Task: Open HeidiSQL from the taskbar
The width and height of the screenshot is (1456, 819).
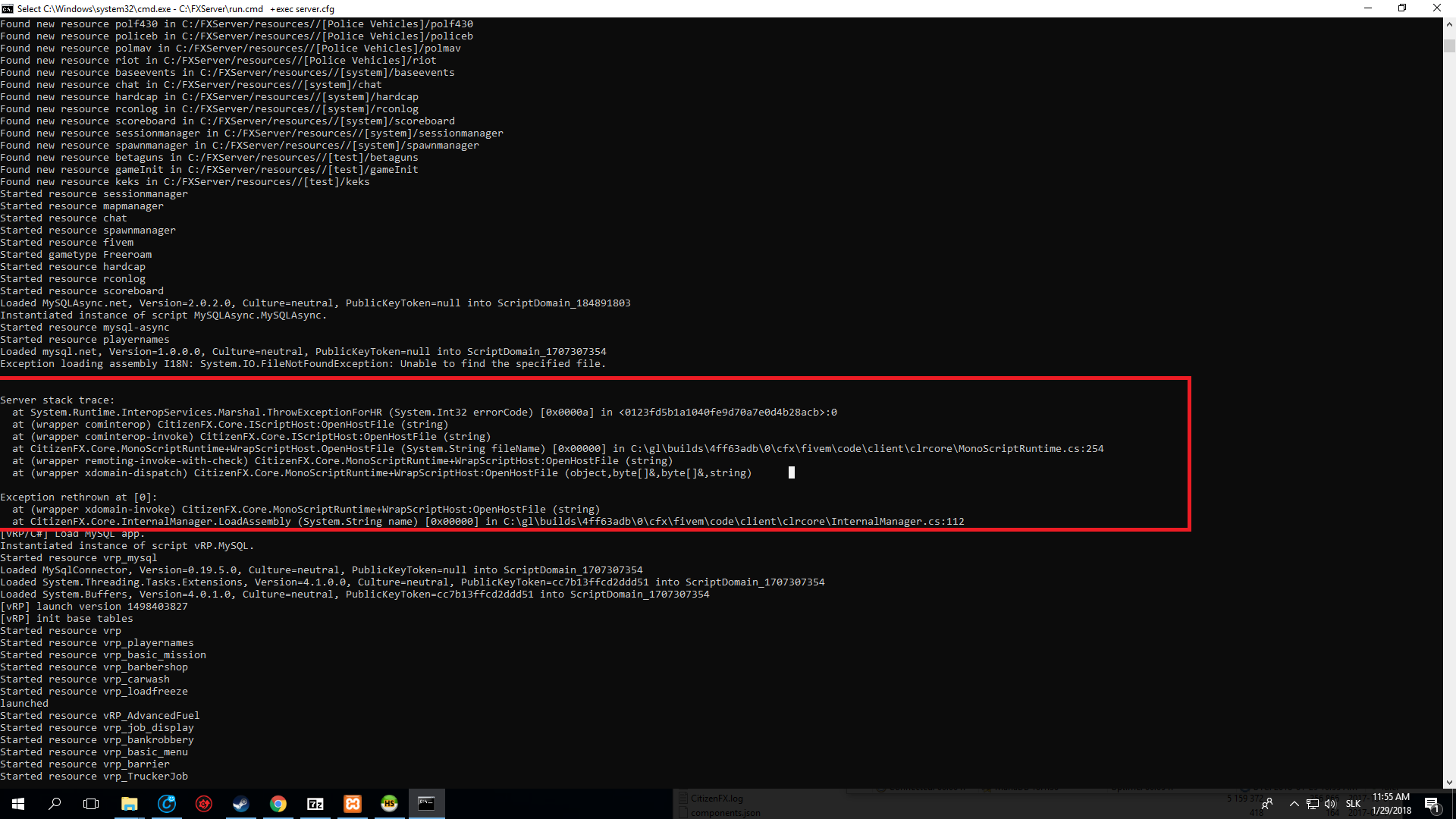Action: tap(389, 804)
